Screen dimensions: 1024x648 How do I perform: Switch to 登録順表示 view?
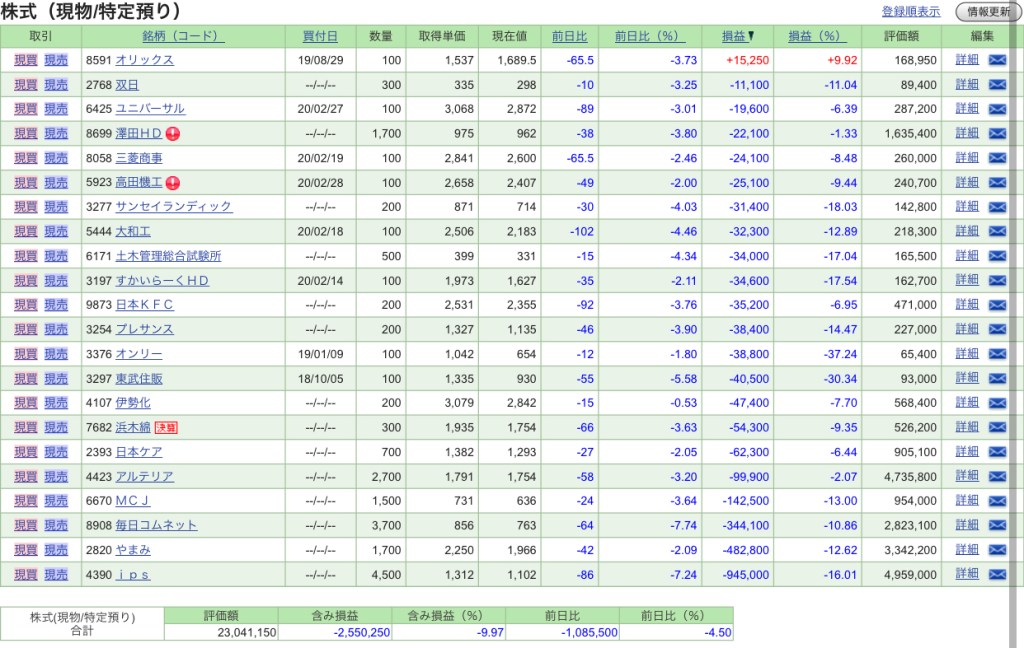[910, 12]
